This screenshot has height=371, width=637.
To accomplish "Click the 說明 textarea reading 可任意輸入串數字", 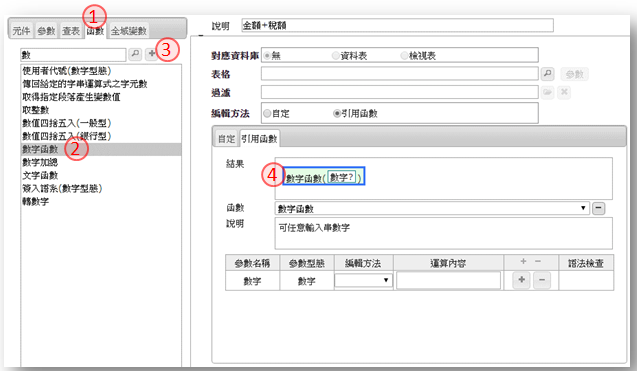I will click(x=444, y=233).
